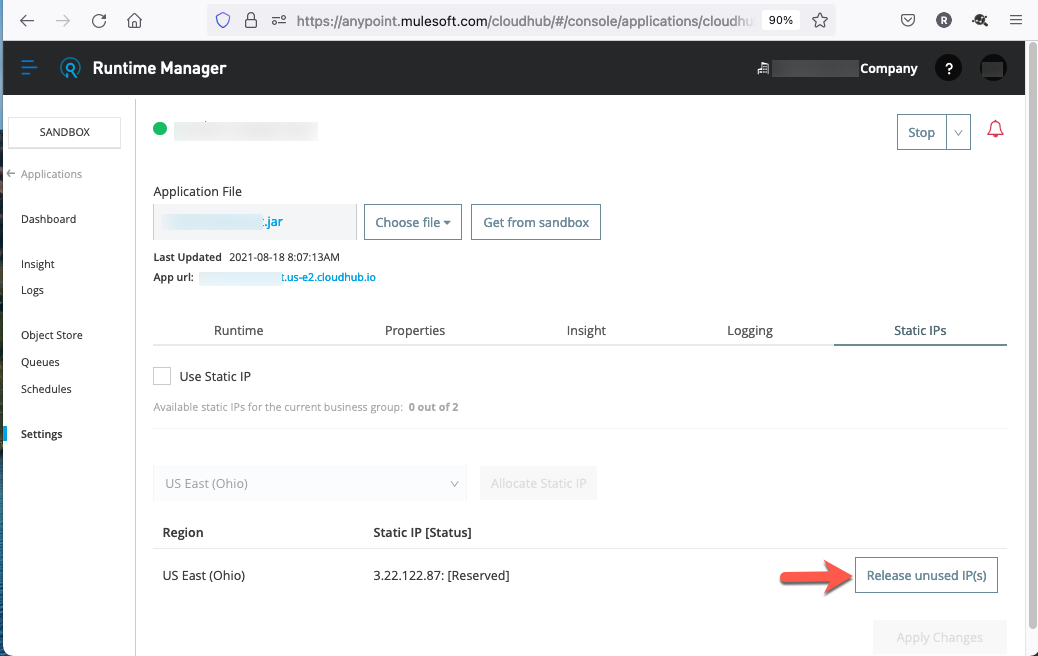The width and height of the screenshot is (1038, 656).
Task: Open the user profile avatar
Action: point(993,68)
